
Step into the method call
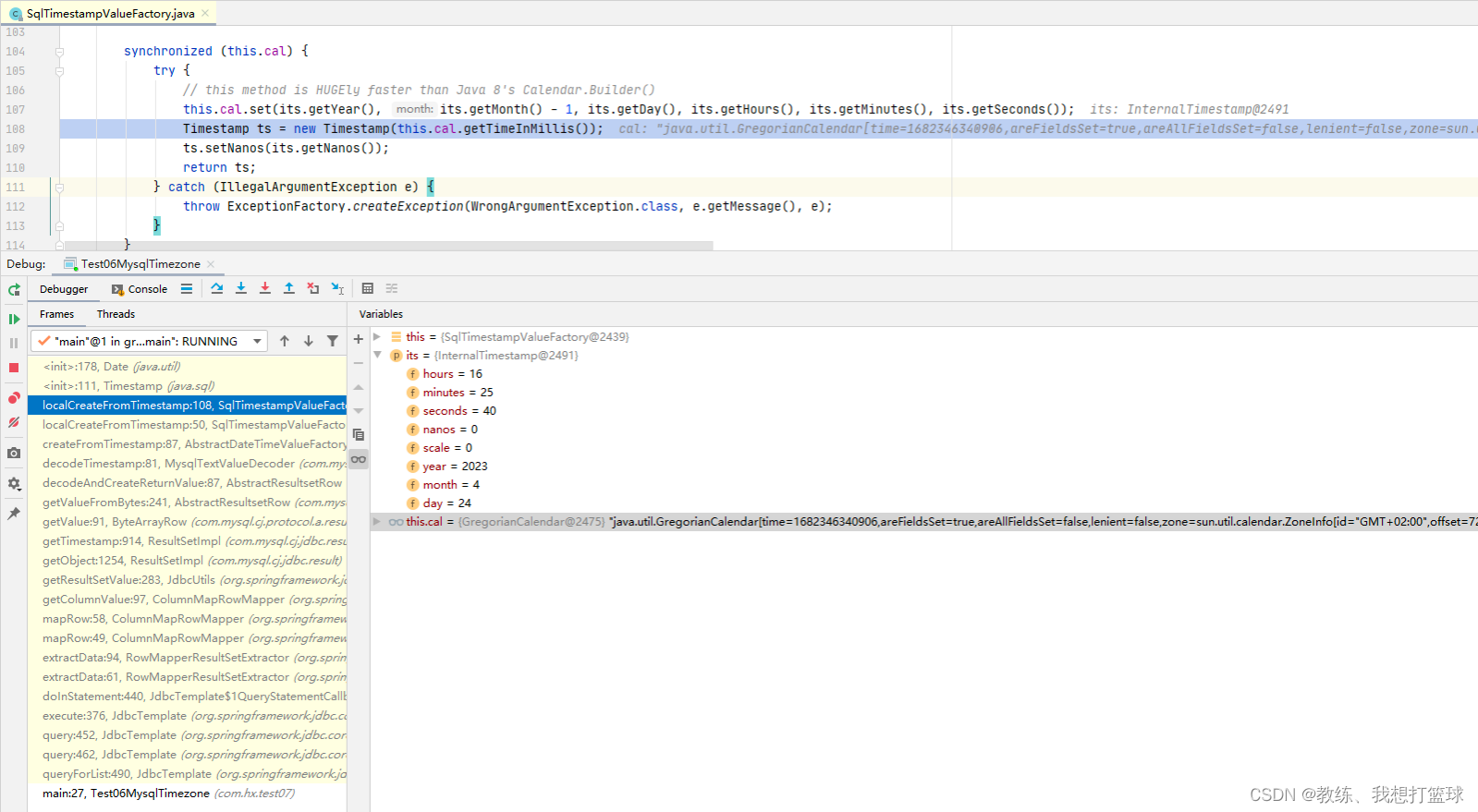(x=241, y=288)
